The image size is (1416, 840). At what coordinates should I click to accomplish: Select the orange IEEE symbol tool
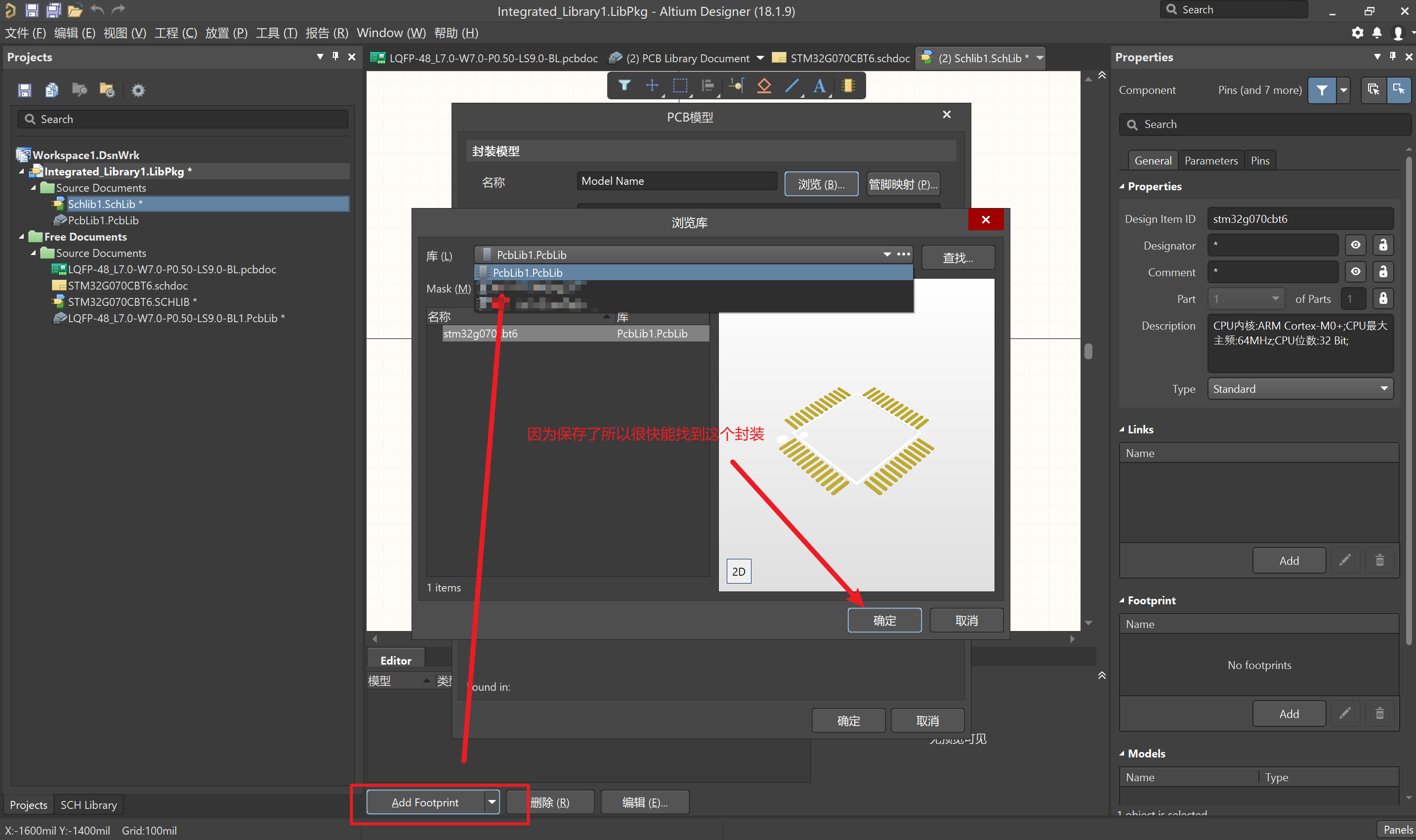(764, 85)
